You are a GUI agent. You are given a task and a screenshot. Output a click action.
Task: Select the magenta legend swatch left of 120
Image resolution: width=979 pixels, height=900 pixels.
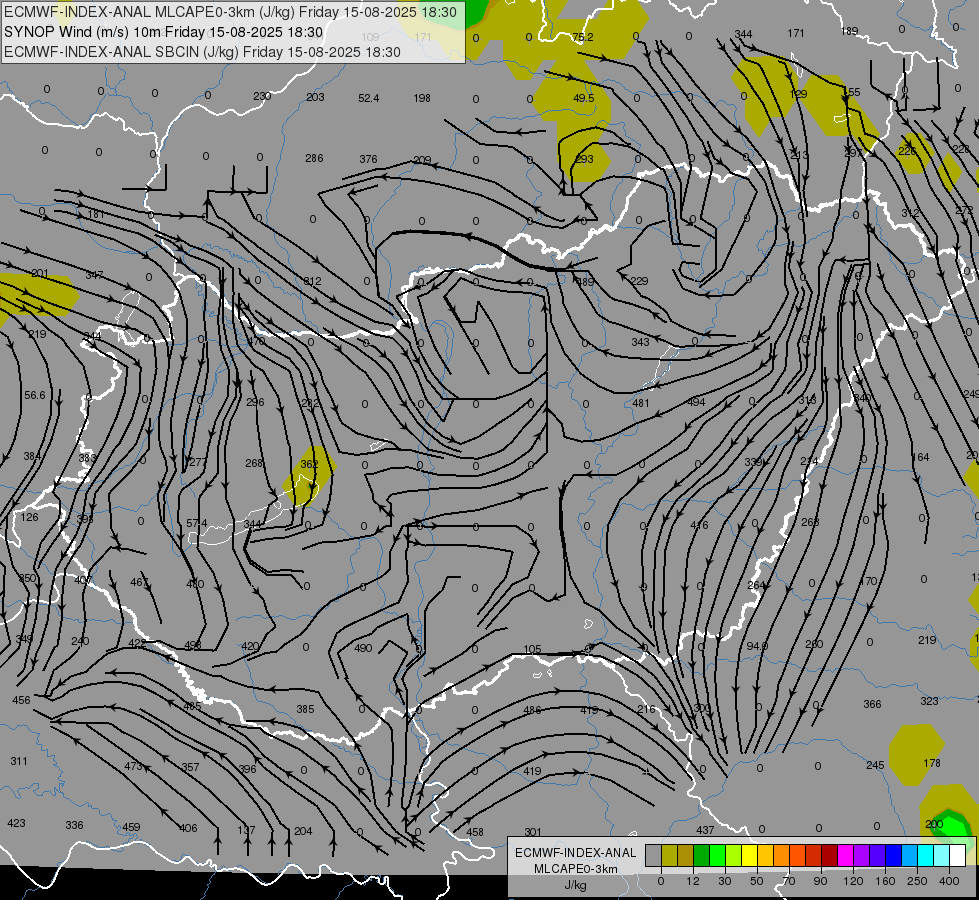click(x=845, y=855)
